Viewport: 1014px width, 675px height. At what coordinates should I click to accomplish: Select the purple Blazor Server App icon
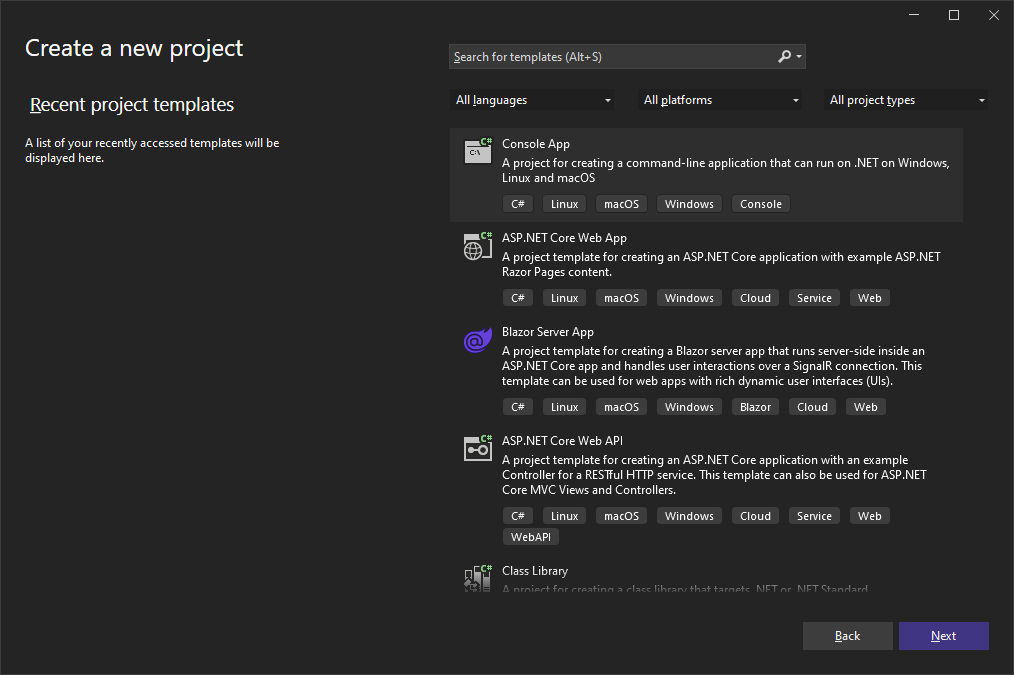pyautogui.click(x=477, y=340)
